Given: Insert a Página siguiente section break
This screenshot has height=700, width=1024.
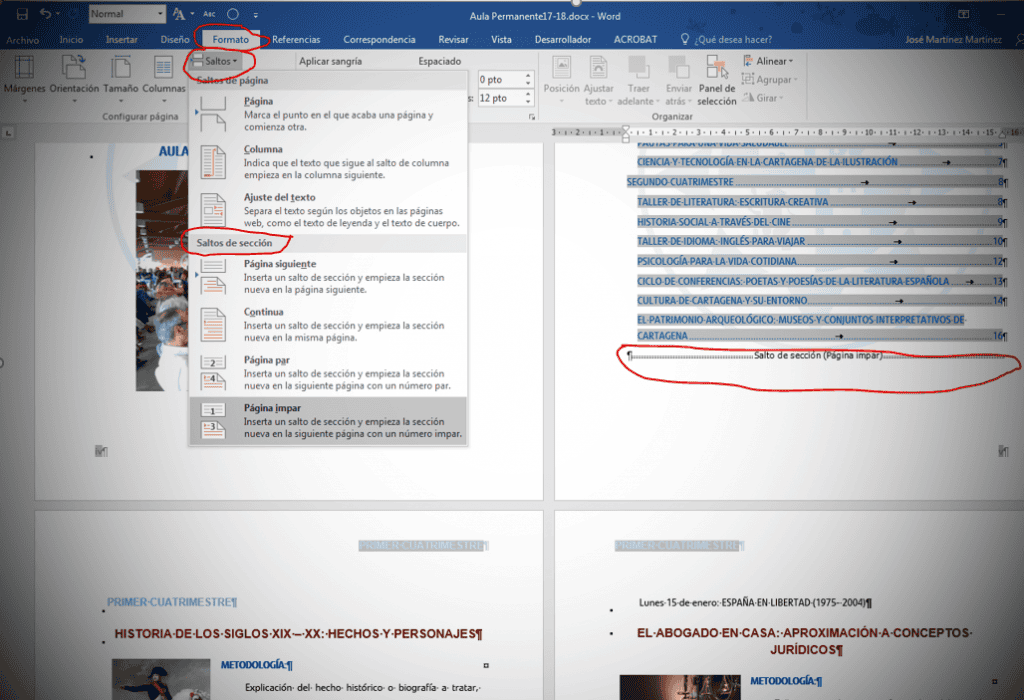Looking at the screenshot, I should pos(328,277).
